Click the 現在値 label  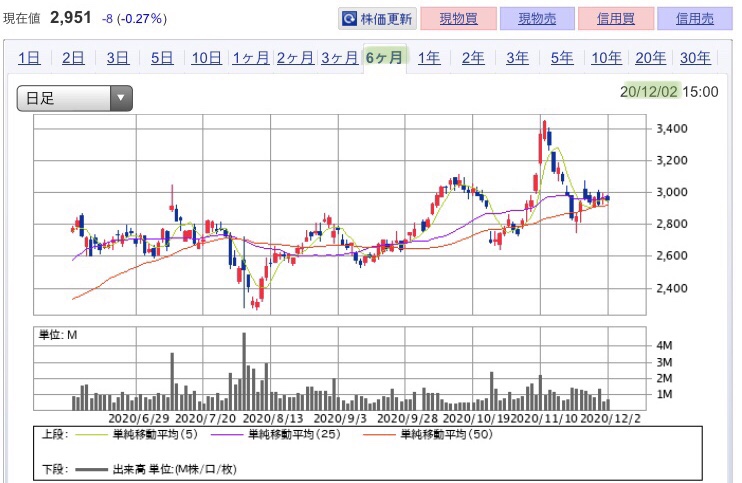coord(21,19)
